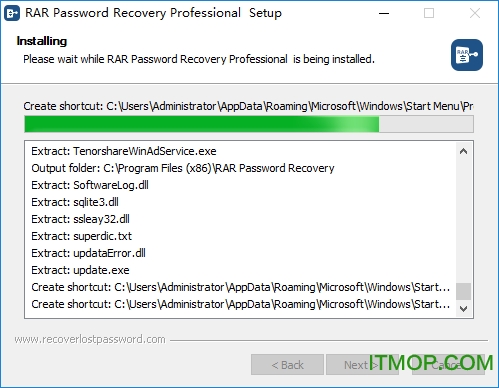Select the 'Extract: sqlite3.dll' log entry

pyautogui.click(x=75, y=202)
